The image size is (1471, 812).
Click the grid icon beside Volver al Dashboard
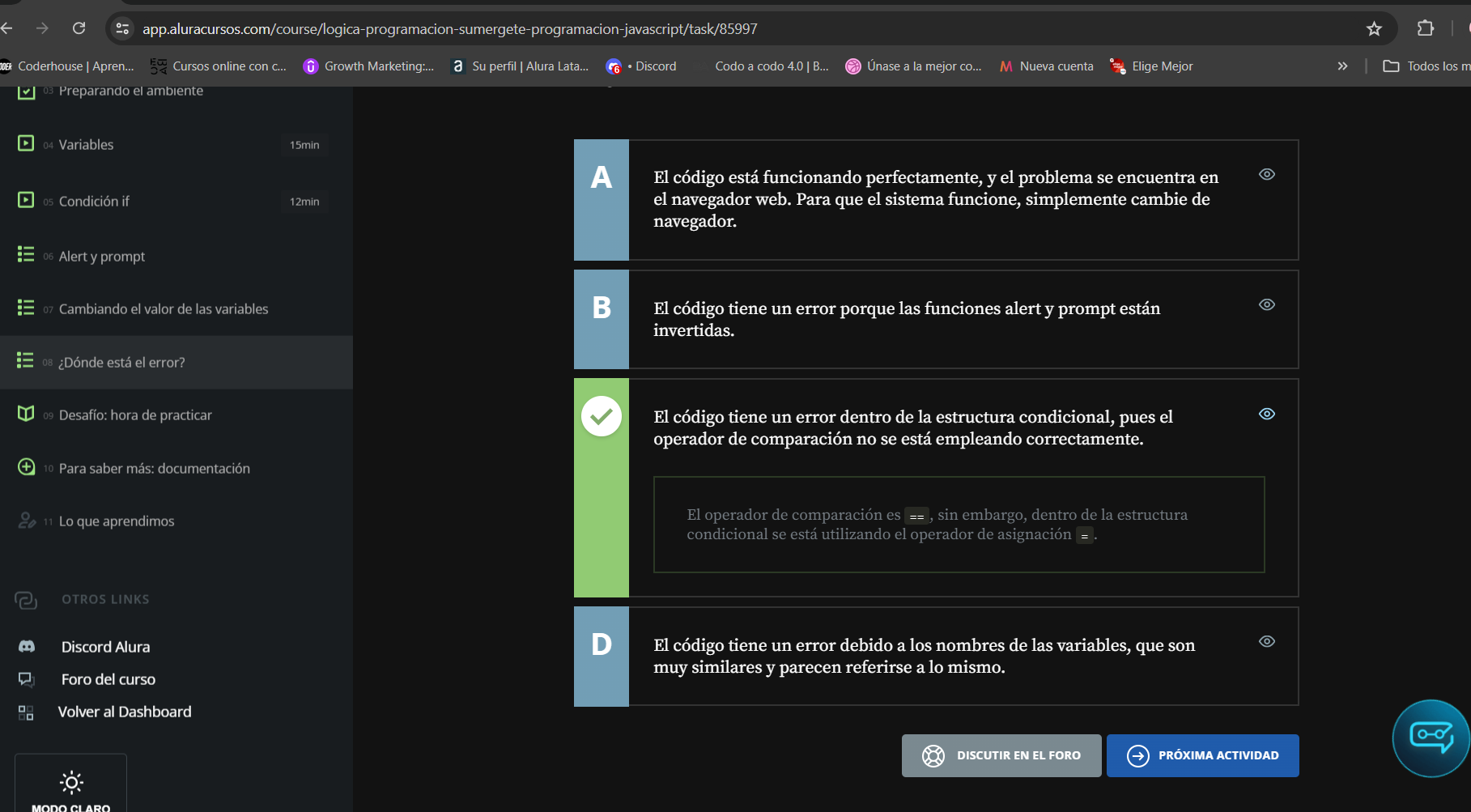tap(24, 712)
